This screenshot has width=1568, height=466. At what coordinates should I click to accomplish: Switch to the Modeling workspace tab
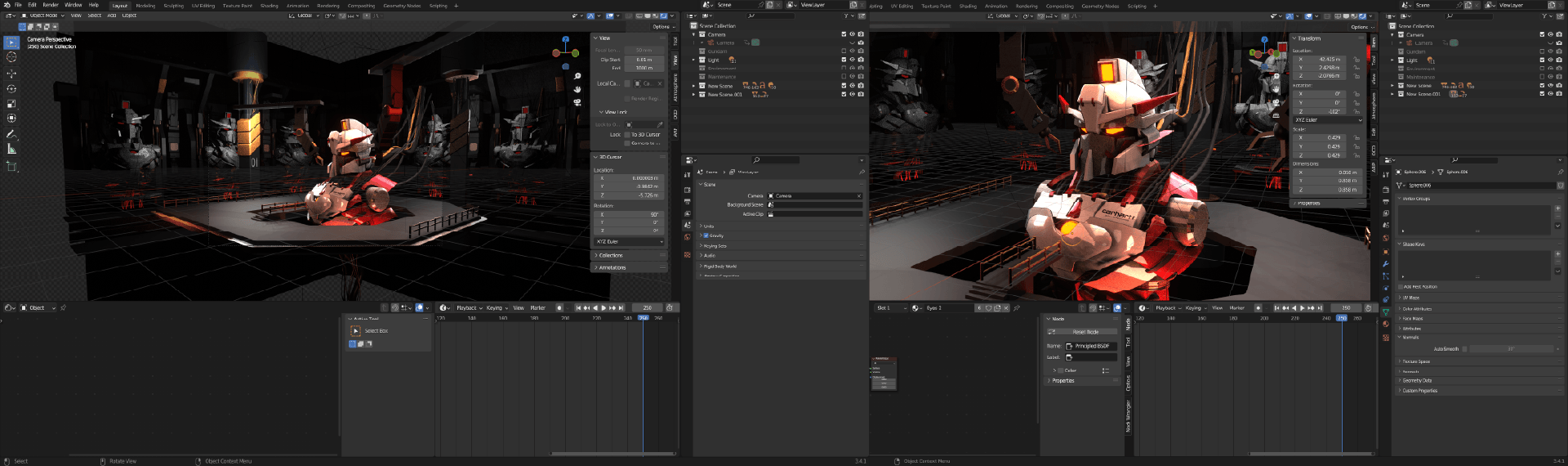[x=145, y=6]
